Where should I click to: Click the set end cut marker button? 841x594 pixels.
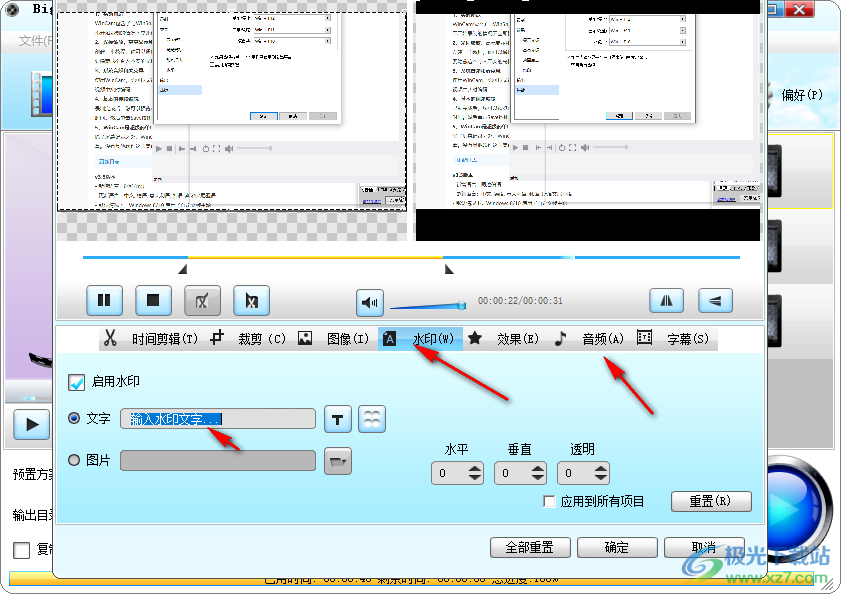pos(252,300)
